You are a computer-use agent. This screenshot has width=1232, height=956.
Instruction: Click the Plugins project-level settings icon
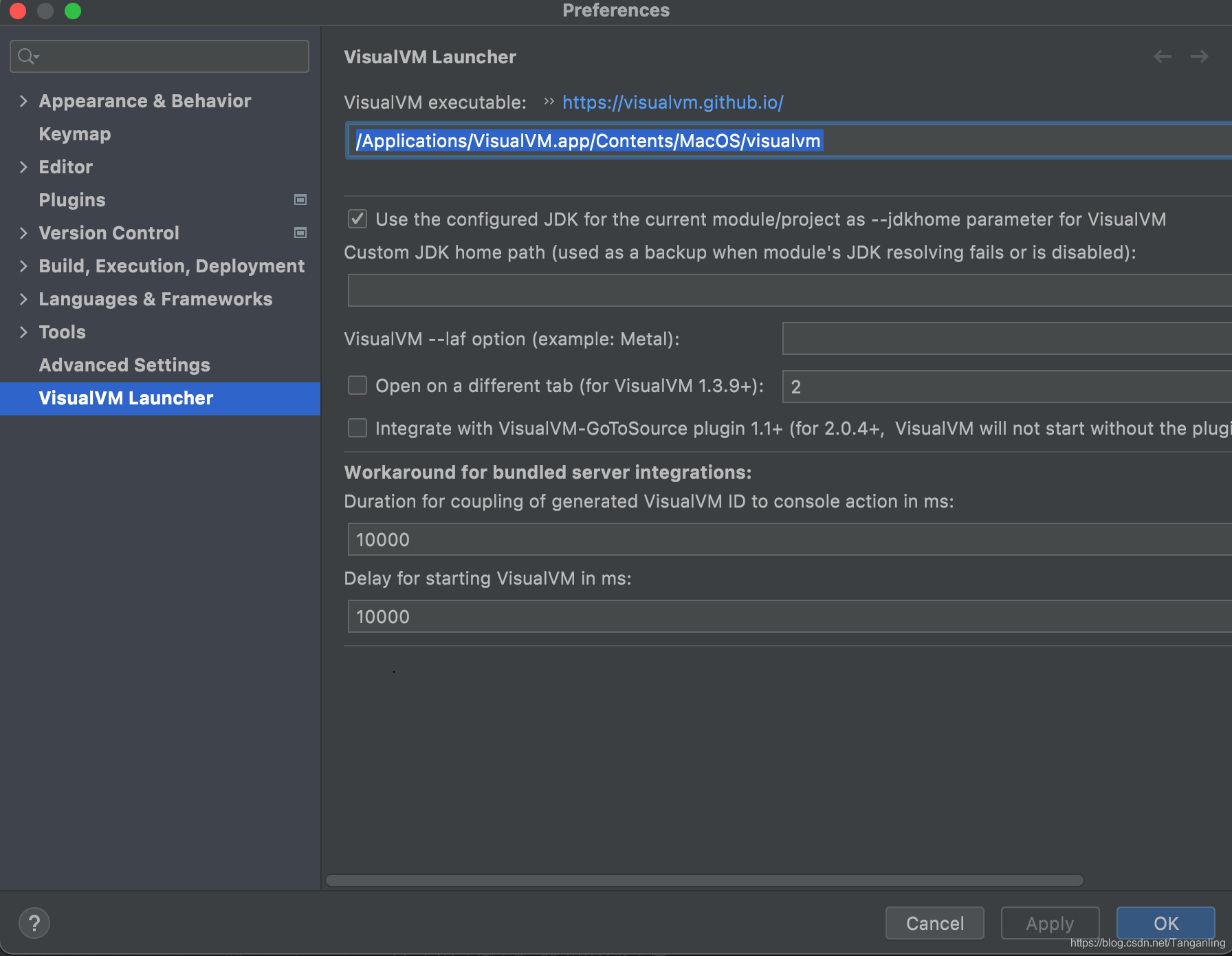300,199
